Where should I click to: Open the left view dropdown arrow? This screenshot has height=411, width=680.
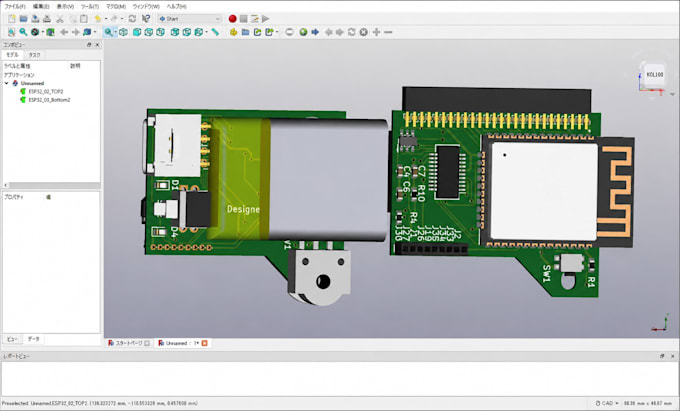tap(206, 32)
